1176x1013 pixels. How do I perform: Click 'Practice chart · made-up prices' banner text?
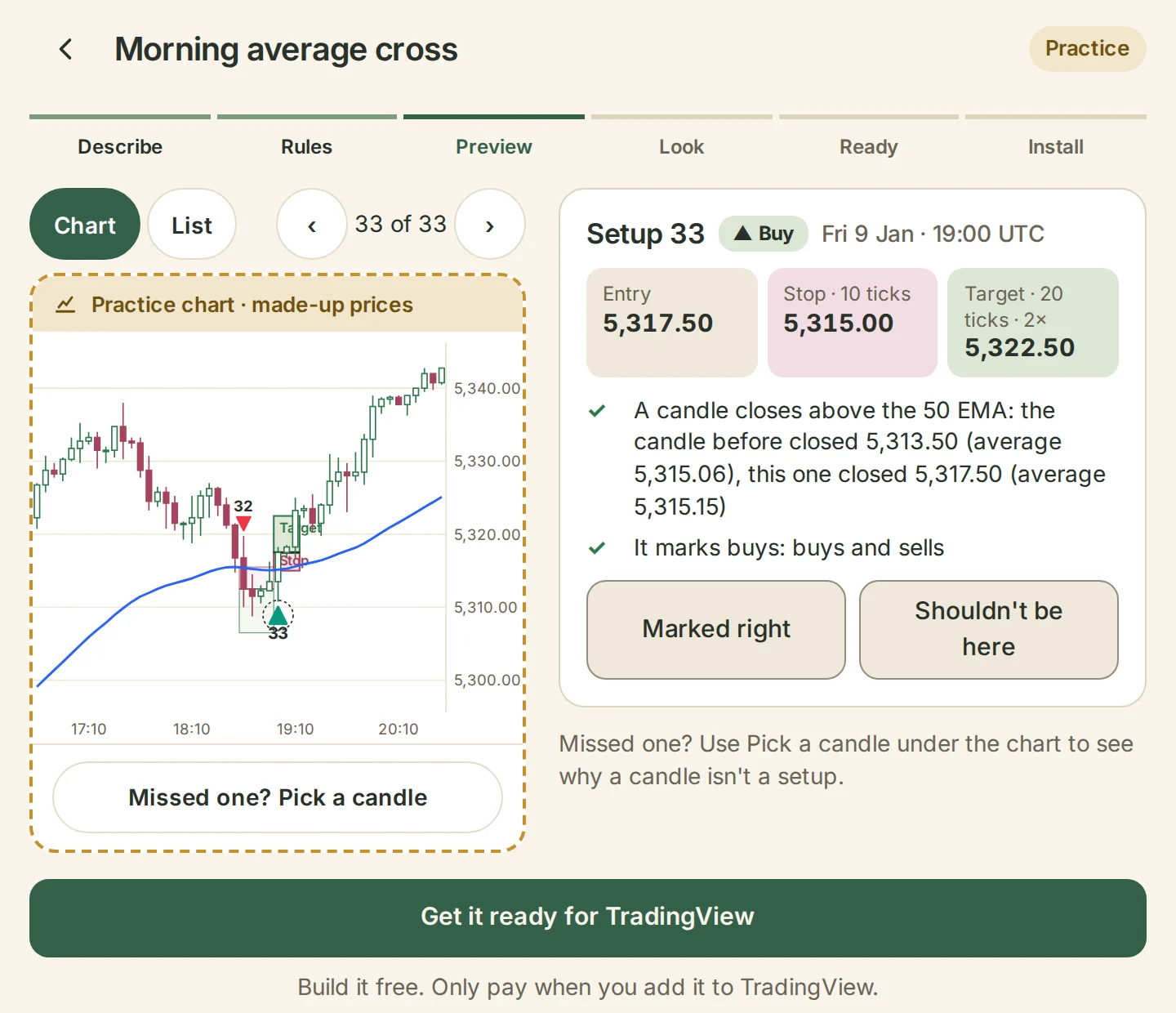click(x=252, y=305)
